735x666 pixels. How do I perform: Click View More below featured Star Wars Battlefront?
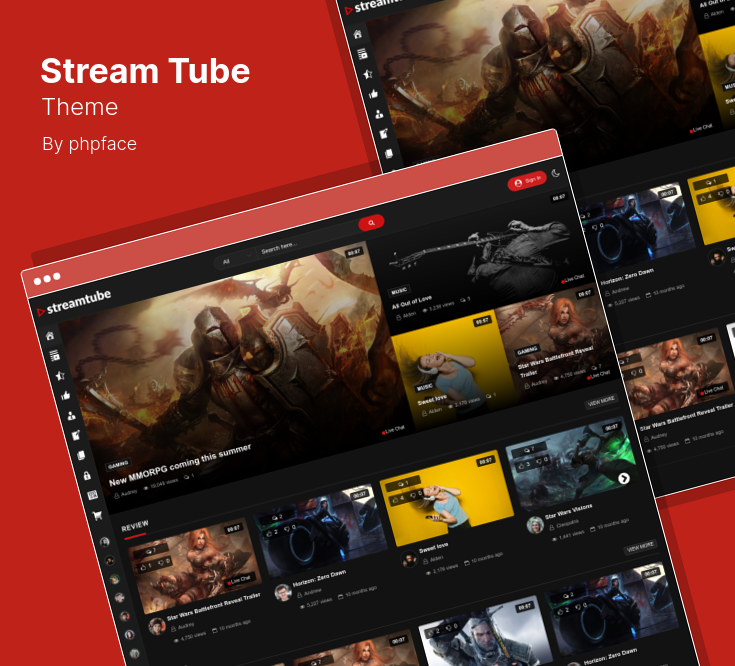tap(601, 401)
